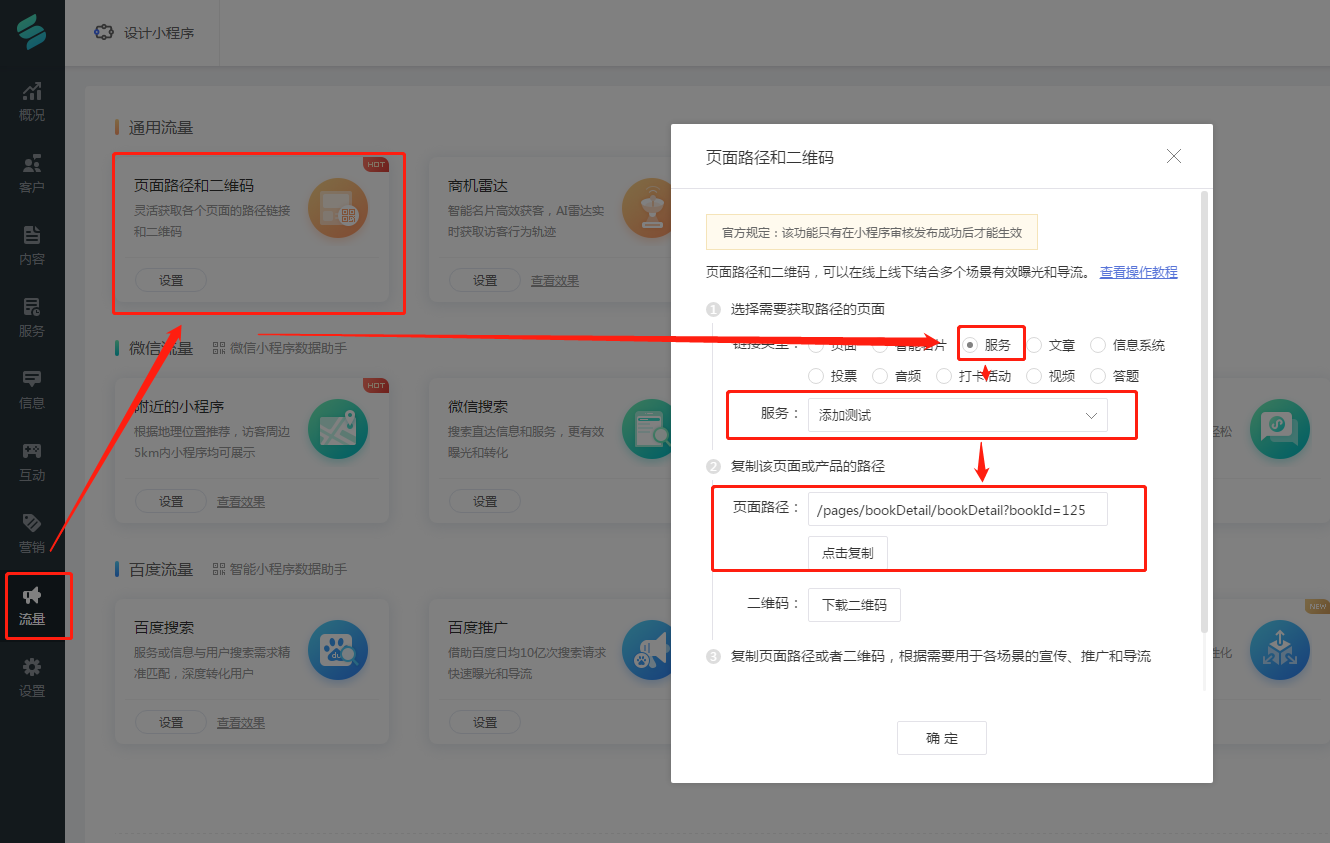Click 设置 on the 商机雷达 card

point(485,280)
